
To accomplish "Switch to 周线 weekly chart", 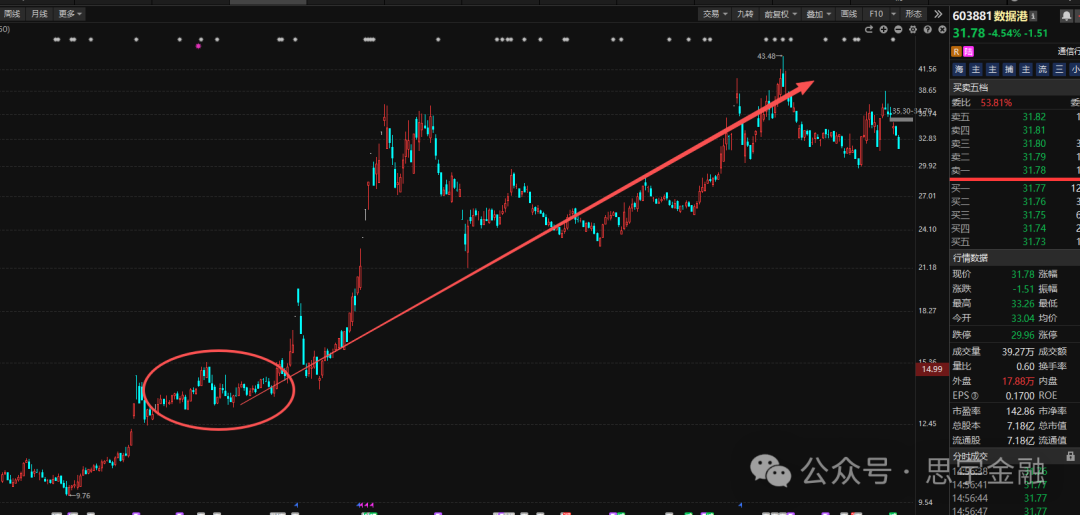I will (12, 14).
